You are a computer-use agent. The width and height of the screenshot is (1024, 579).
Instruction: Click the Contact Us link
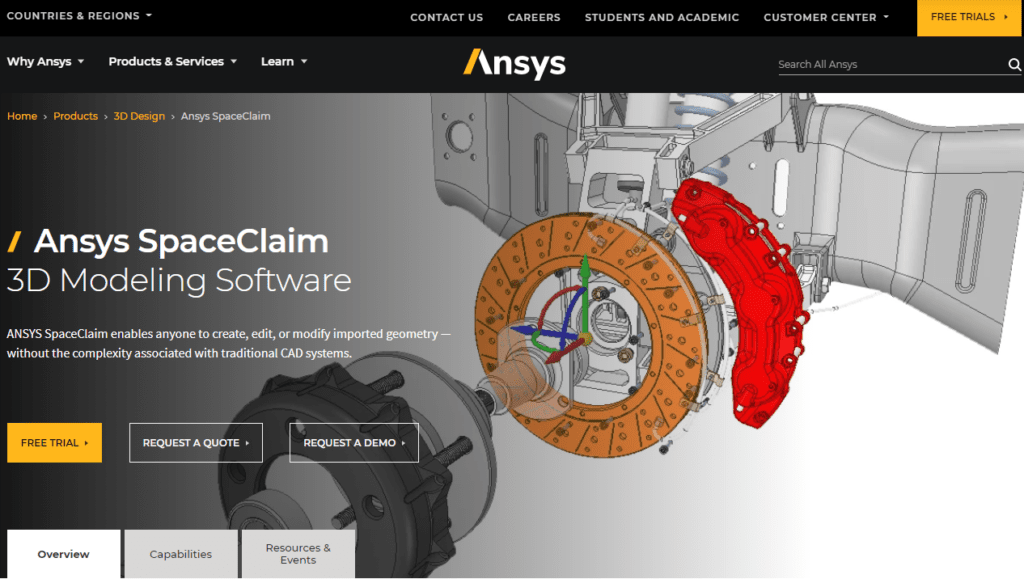tap(446, 17)
